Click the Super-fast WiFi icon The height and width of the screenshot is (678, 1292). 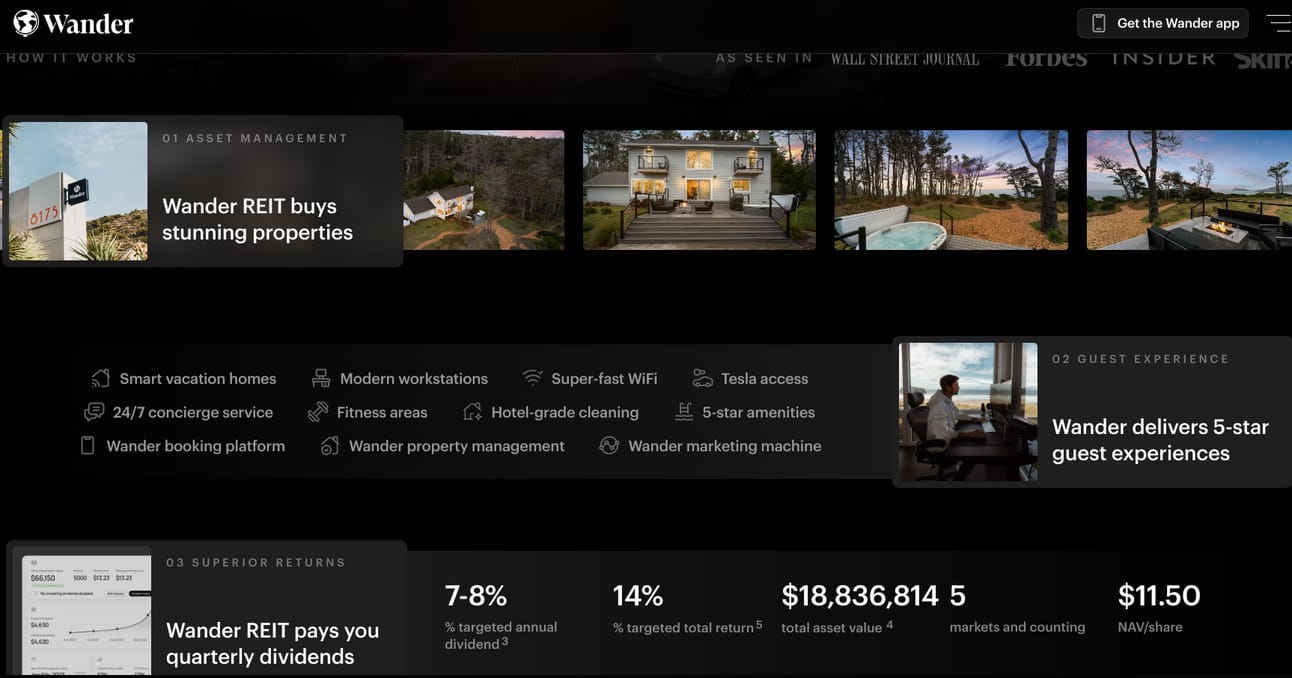pos(532,378)
